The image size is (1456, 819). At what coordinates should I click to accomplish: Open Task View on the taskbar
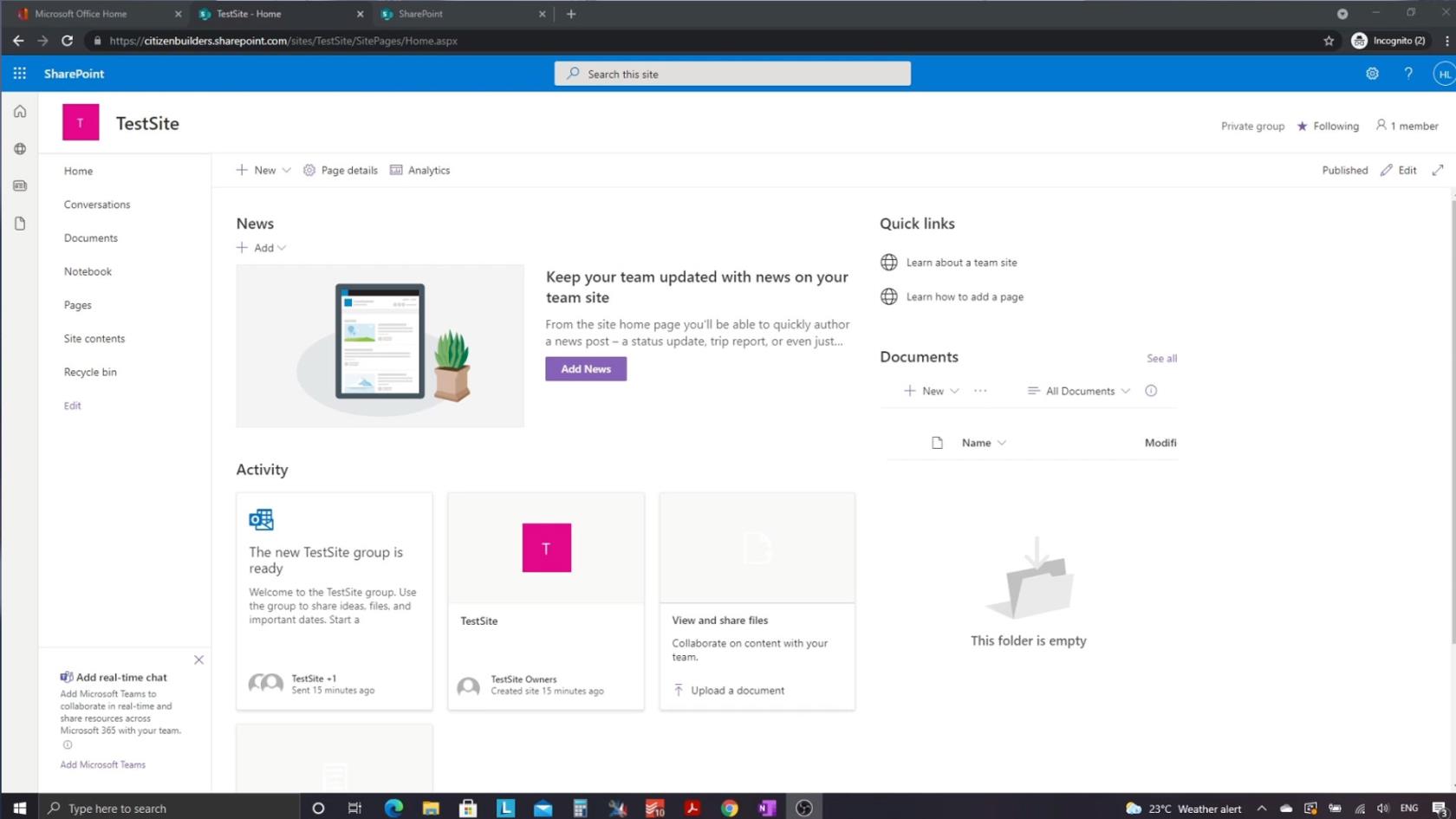tap(354, 808)
